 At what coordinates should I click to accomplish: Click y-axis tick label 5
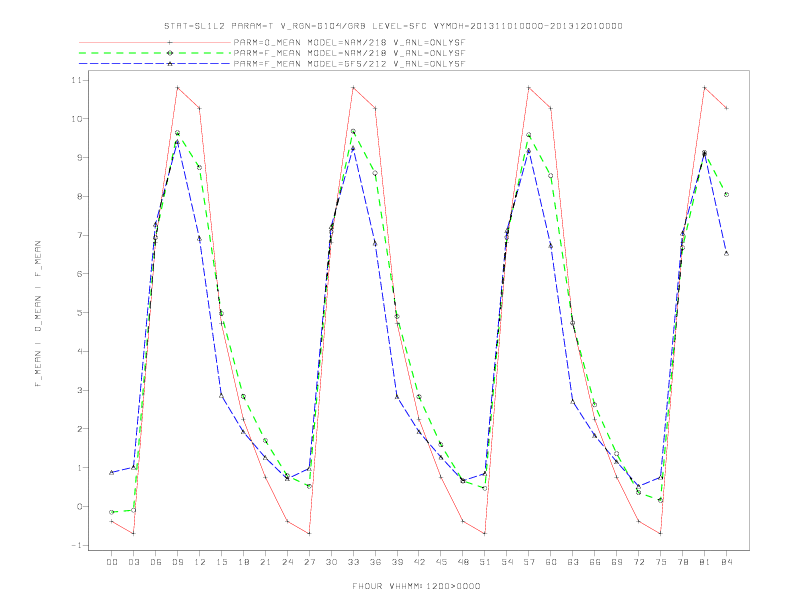coord(80,313)
